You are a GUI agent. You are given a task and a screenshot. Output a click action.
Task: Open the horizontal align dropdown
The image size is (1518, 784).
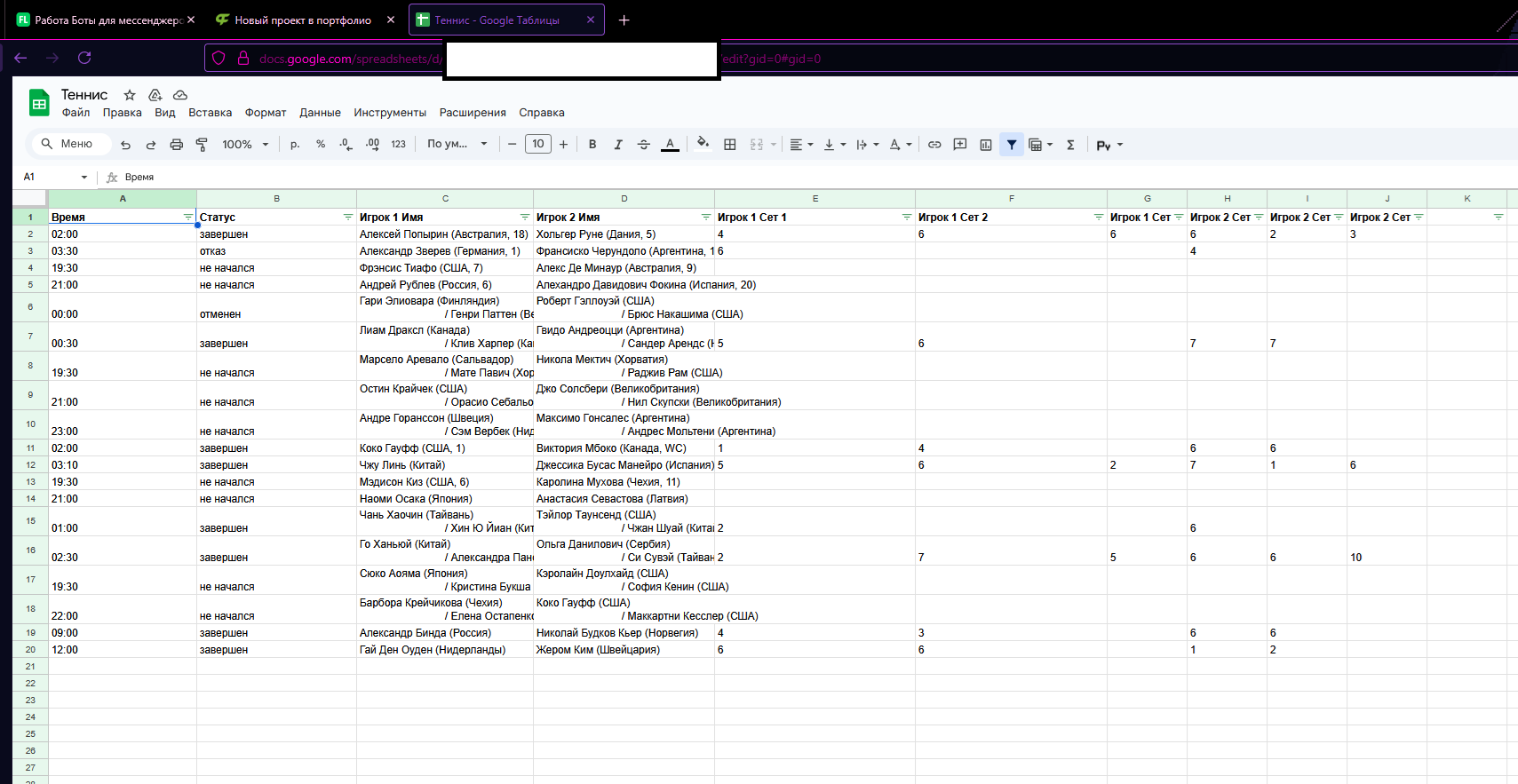[801, 145]
